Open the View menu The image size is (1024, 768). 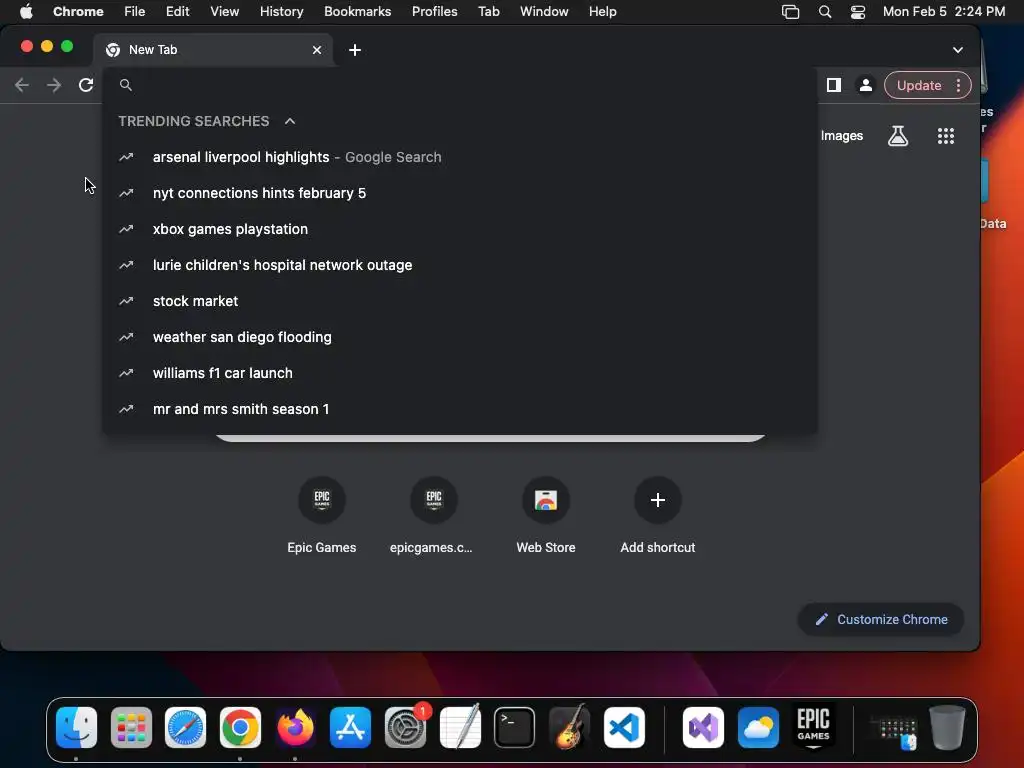point(224,12)
